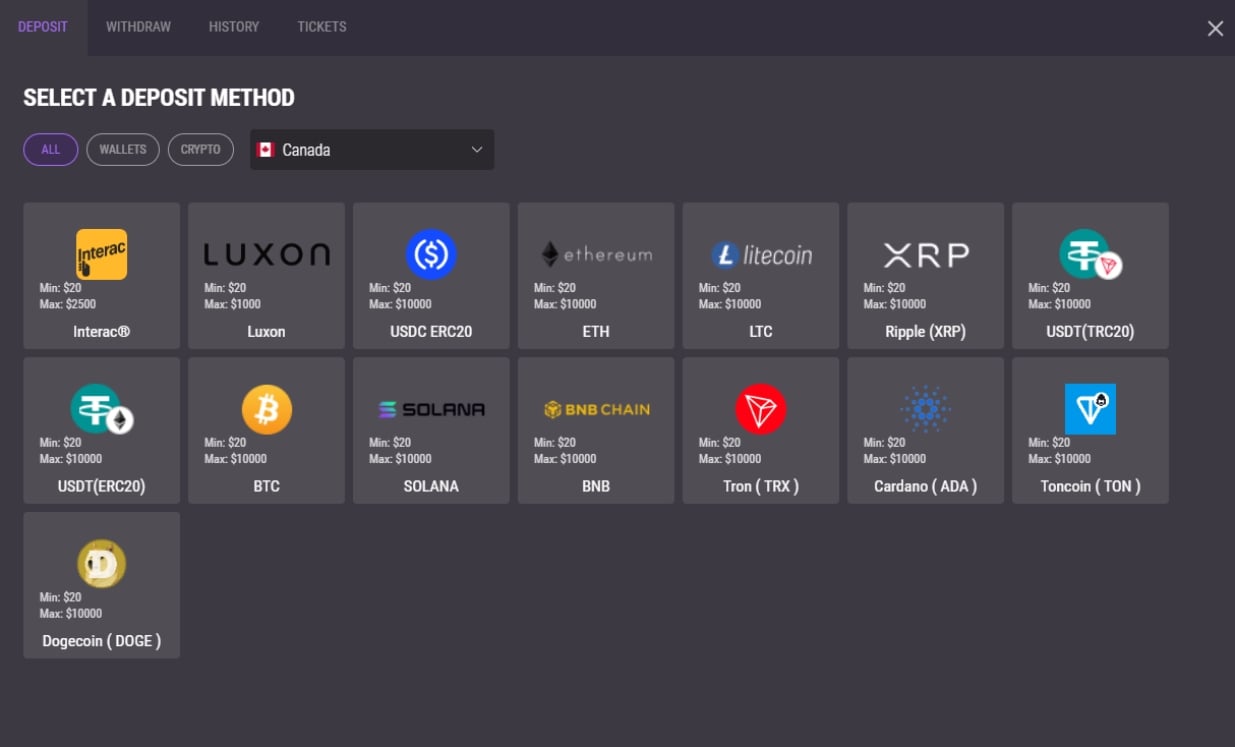This screenshot has height=747, width=1235.
Task: Click the Tron ( TRX ) label
Action: pyautogui.click(x=761, y=486)
